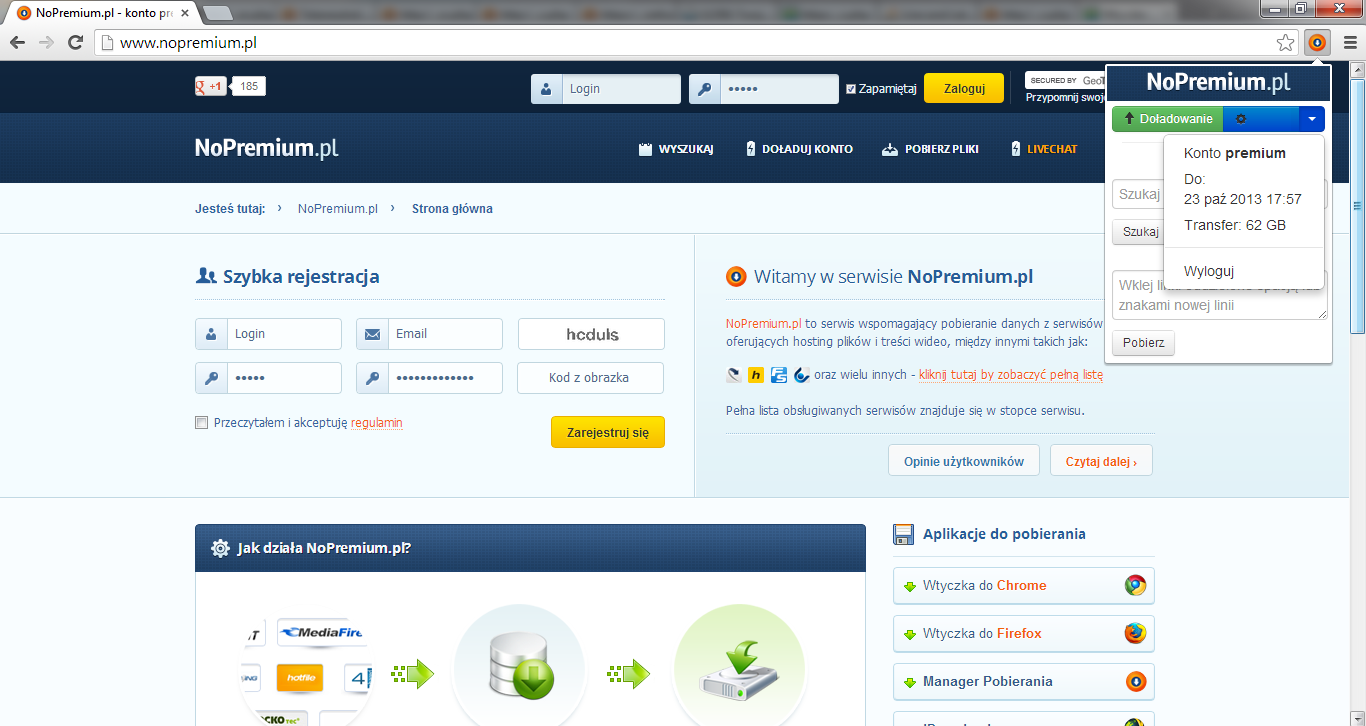Click the registration Login field
Screen dimensions: 1366x726
click(268, 334)
